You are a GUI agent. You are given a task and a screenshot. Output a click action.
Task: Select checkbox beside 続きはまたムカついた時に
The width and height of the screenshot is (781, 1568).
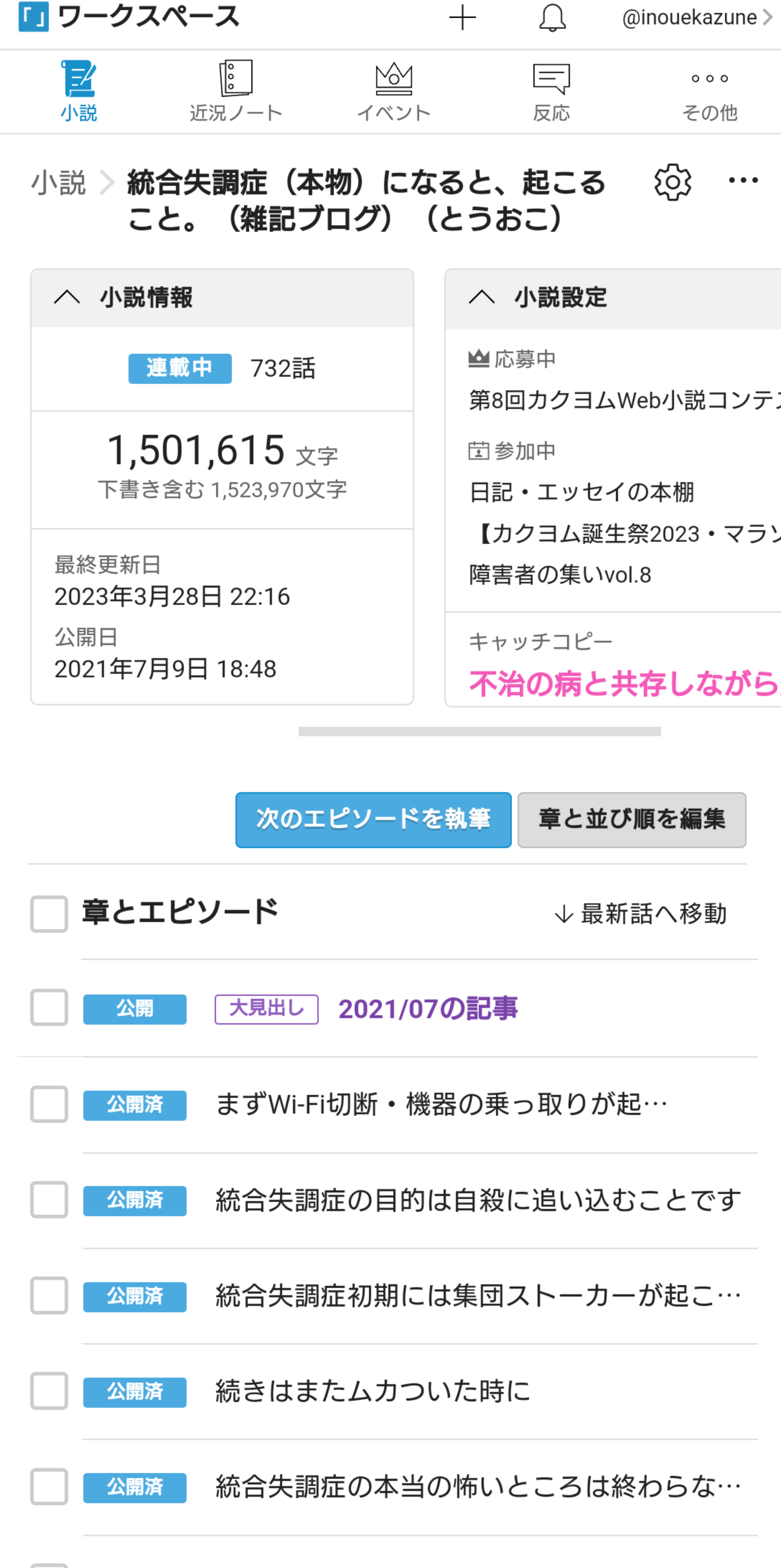49,1391
